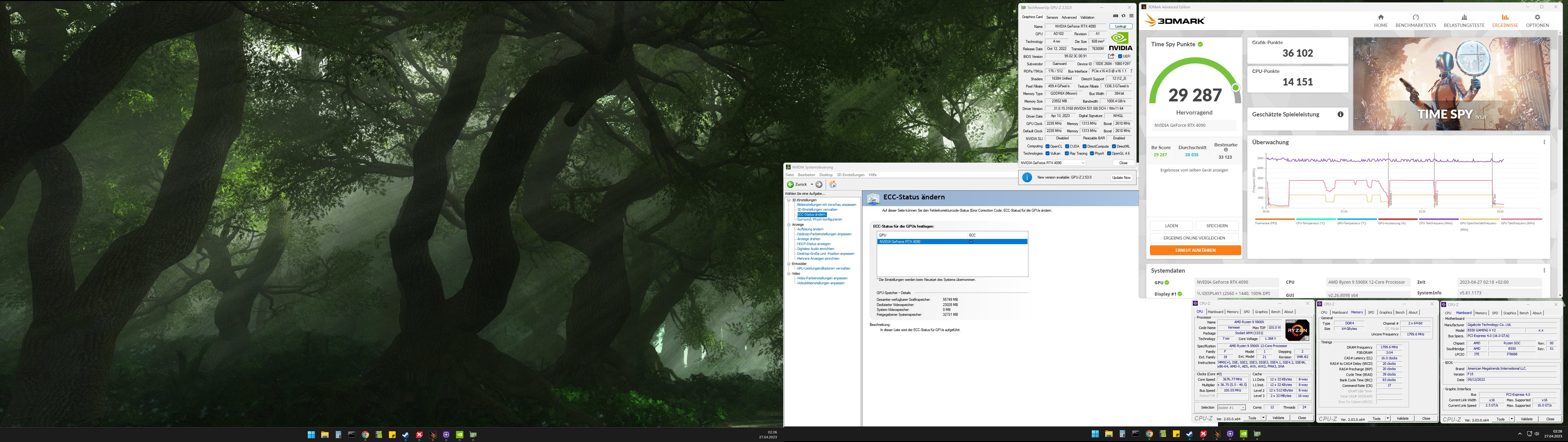Toggle the OpenCL checkbox in GPU-Z
Viewport: 1568px width, 442px height.
tap(1048, 146)
